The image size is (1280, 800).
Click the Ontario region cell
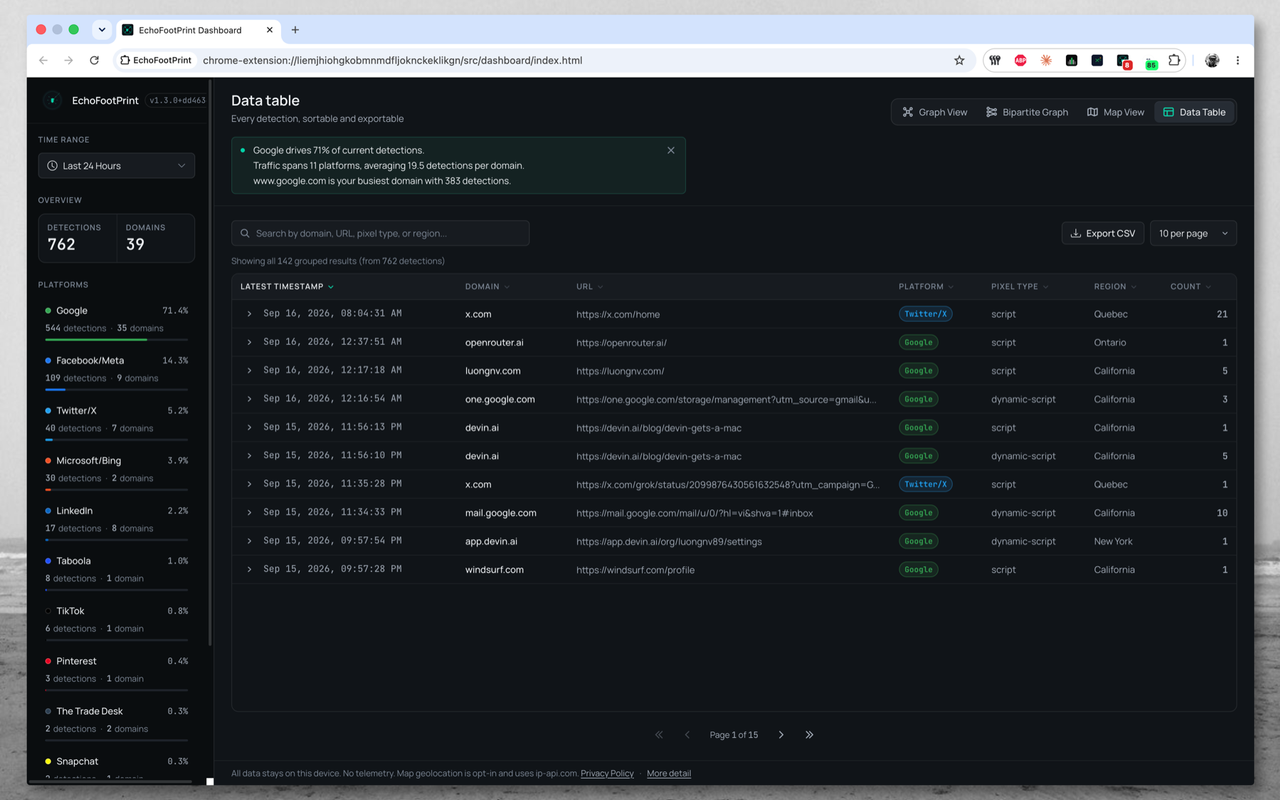tap(1110, 342)
